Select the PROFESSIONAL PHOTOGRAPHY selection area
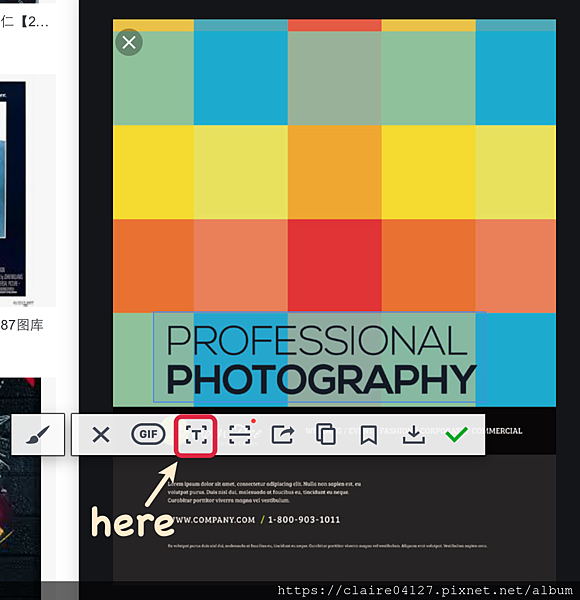The height and width of the screenshot is (600, 580). (319, 357)
